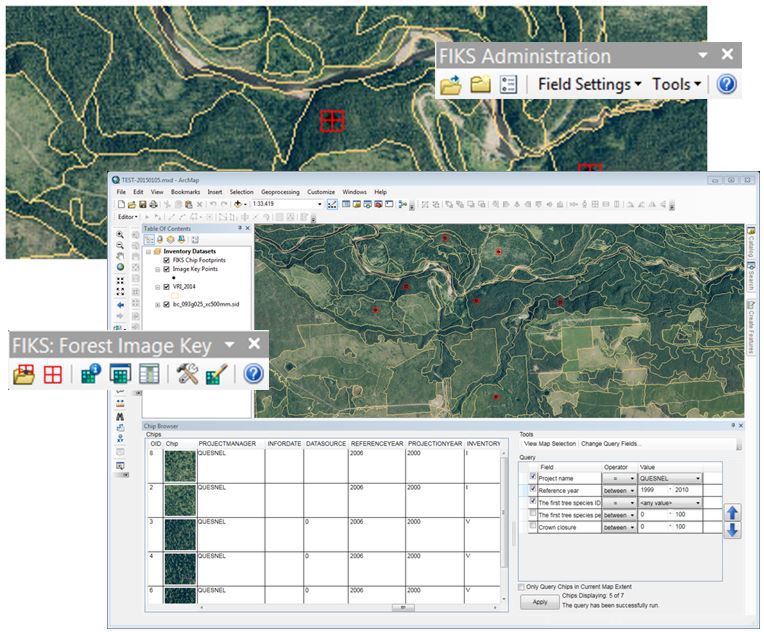Image resolution: width=764 pixels, height=632 pixels.
Task: Click the yellow folder icon in FIKS Administration
Action: tap(480, 84)
